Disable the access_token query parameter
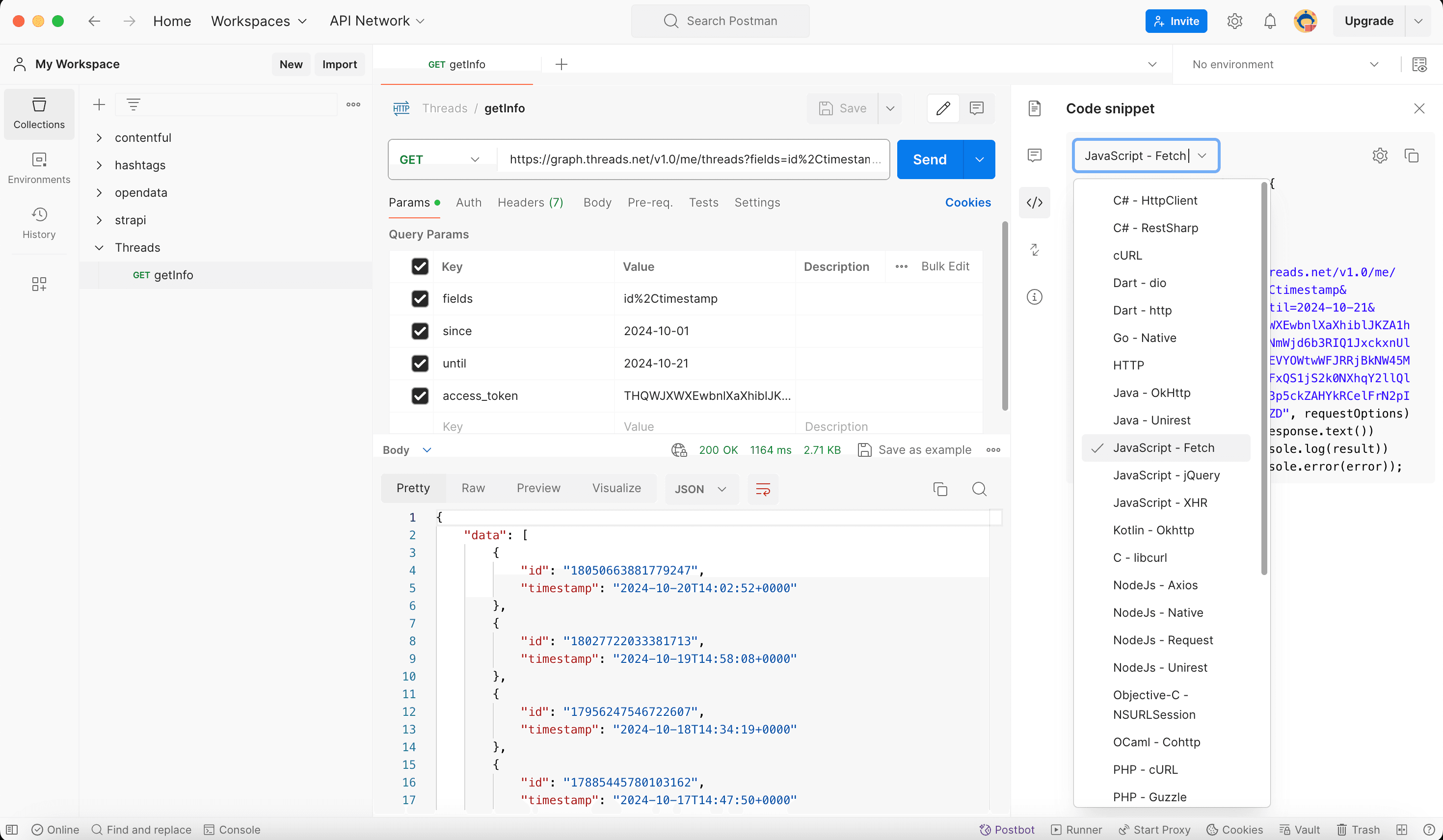 pos(420,395)
